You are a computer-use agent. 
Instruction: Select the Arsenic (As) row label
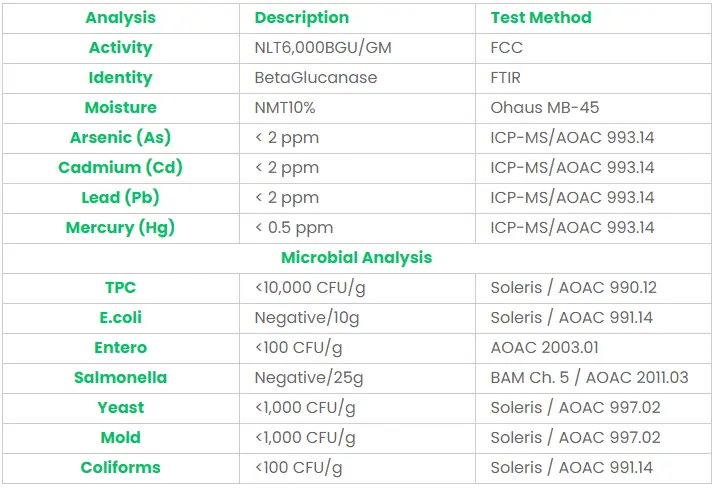point(120,138)
